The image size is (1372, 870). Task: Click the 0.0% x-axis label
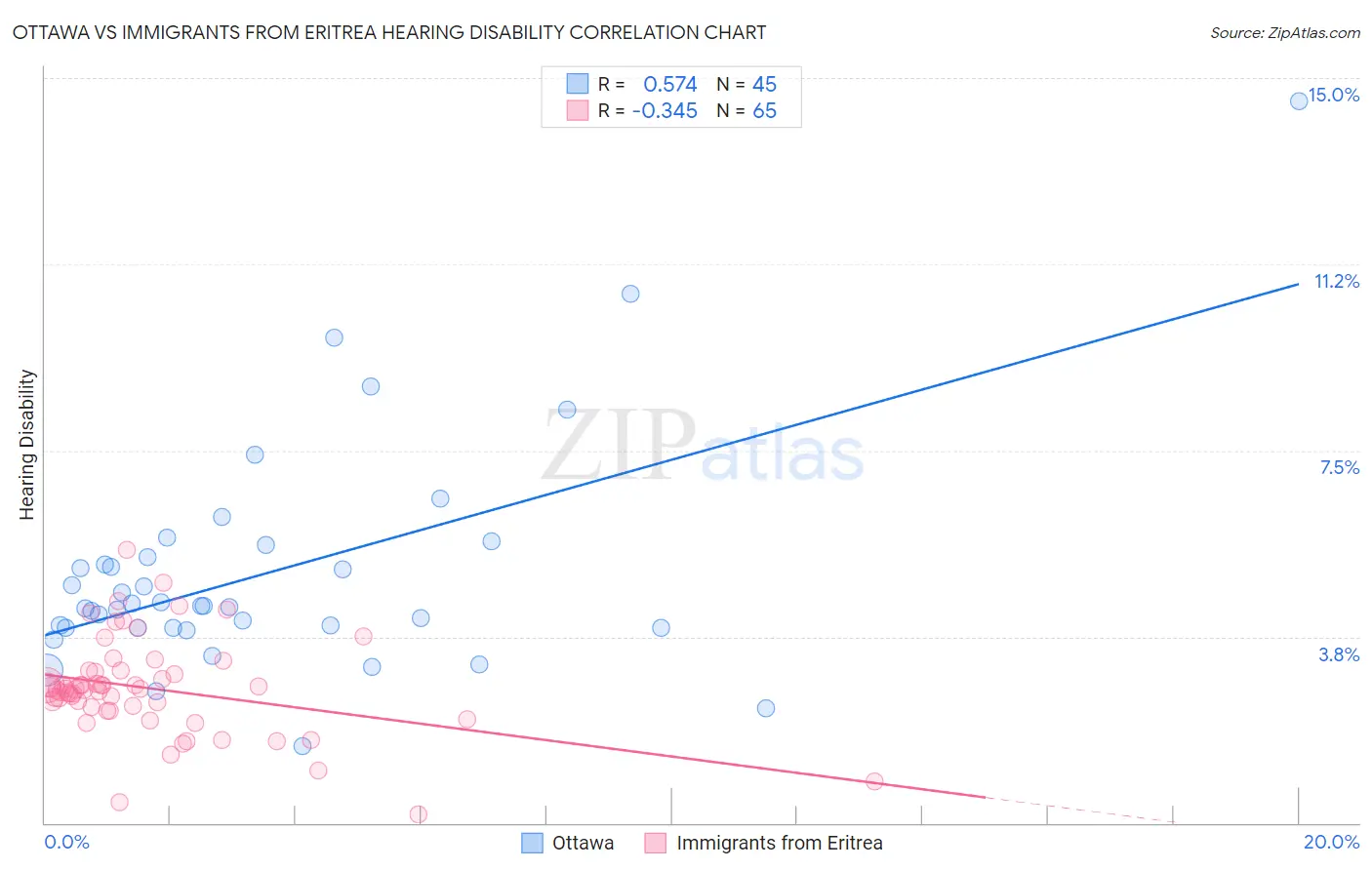point(66,842)
